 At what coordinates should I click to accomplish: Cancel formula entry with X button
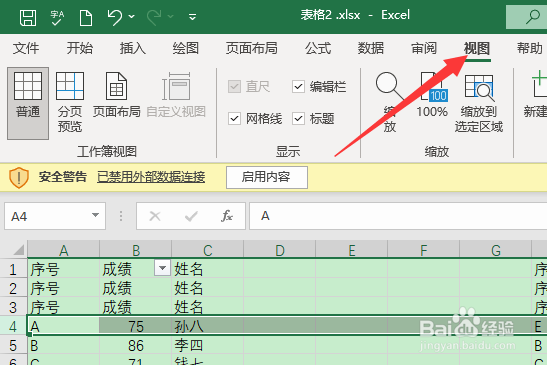[x=155, y=216]
